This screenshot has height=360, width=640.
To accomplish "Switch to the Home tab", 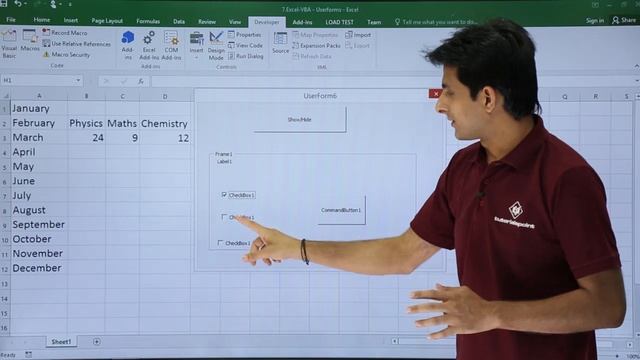I will [42, 20].
